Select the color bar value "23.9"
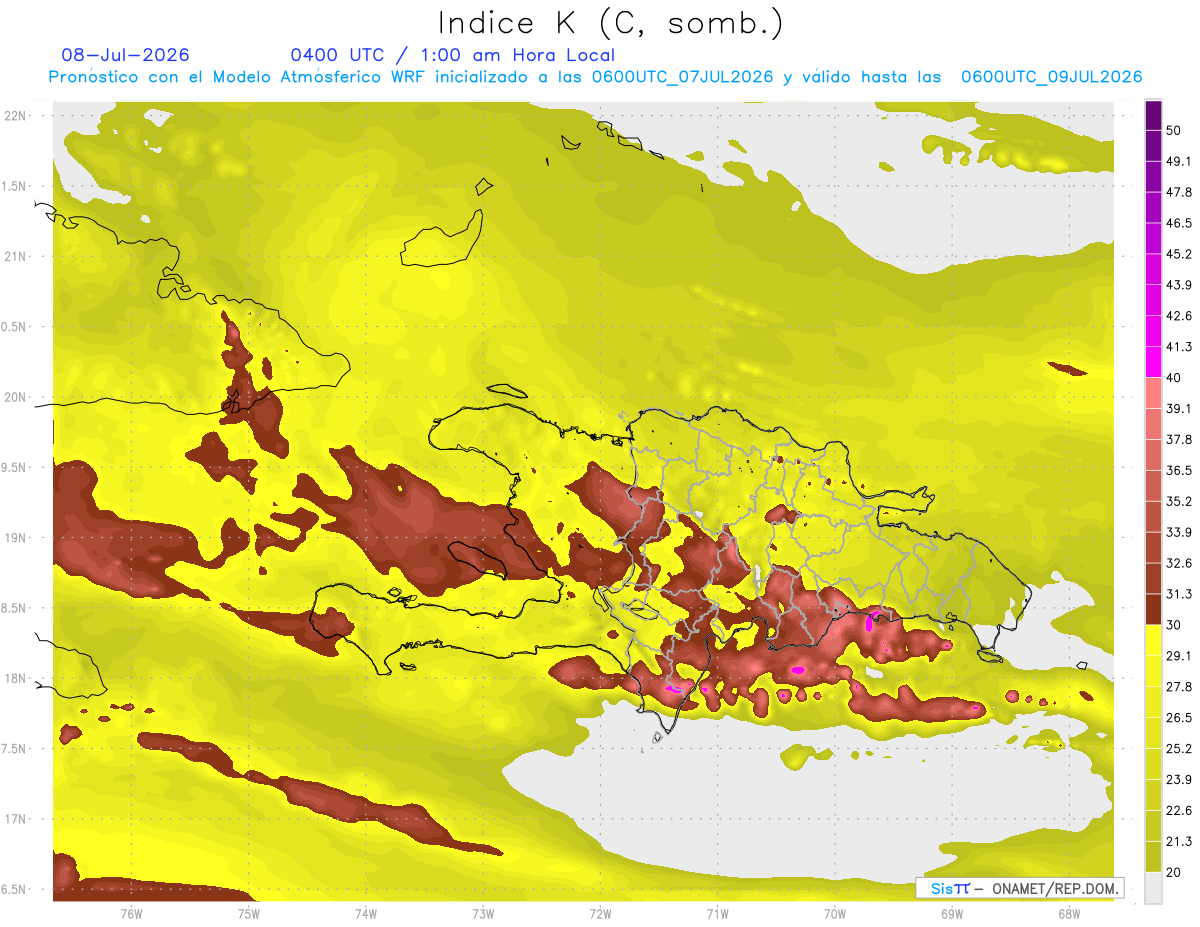 pos(1179,780)
